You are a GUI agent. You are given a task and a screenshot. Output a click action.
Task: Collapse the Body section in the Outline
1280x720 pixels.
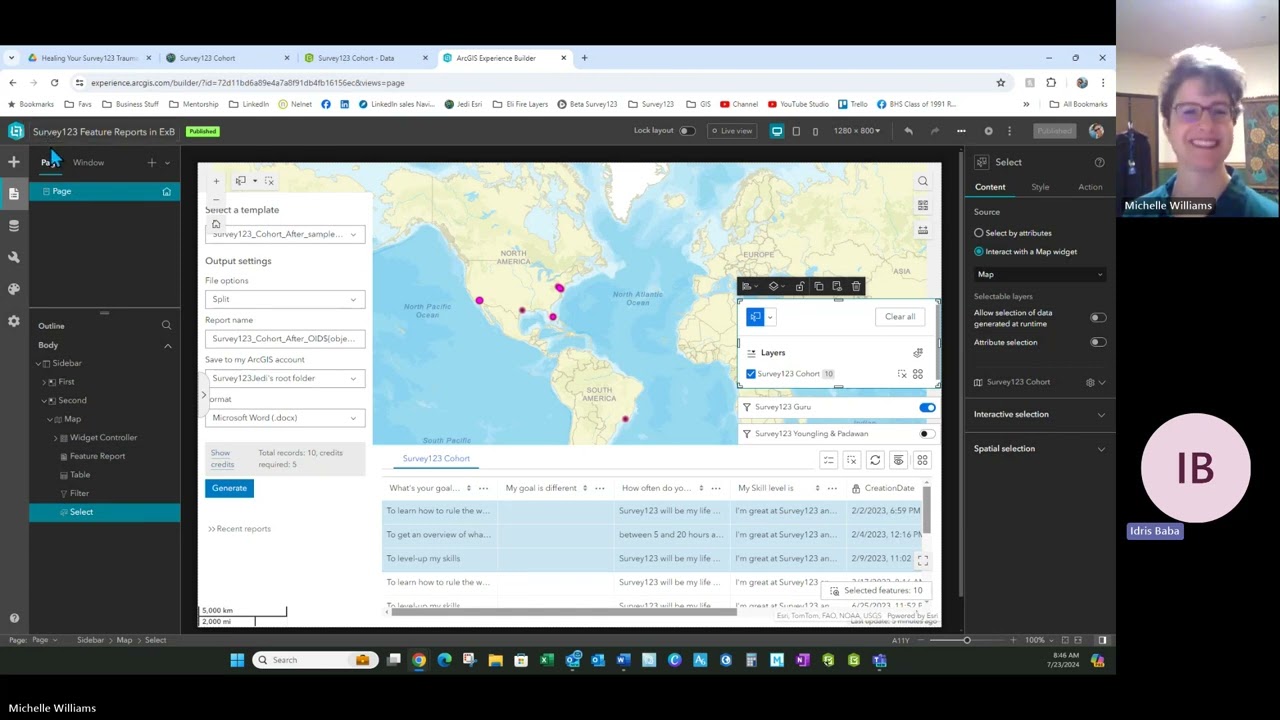(167, 345)
